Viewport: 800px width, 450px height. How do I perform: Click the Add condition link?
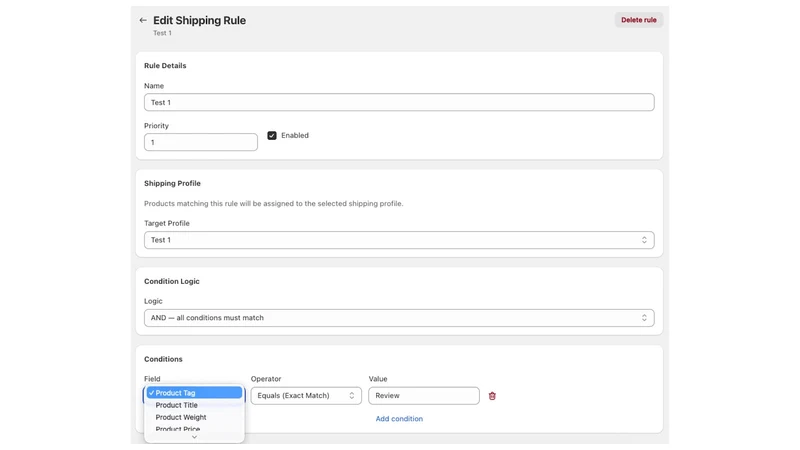[399, 419]
